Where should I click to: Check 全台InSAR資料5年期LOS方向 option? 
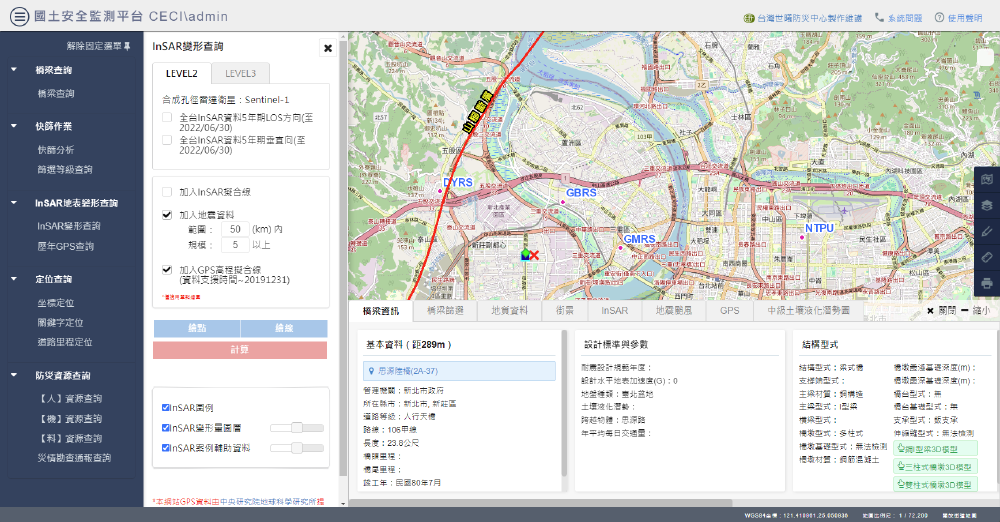point(167,117)
